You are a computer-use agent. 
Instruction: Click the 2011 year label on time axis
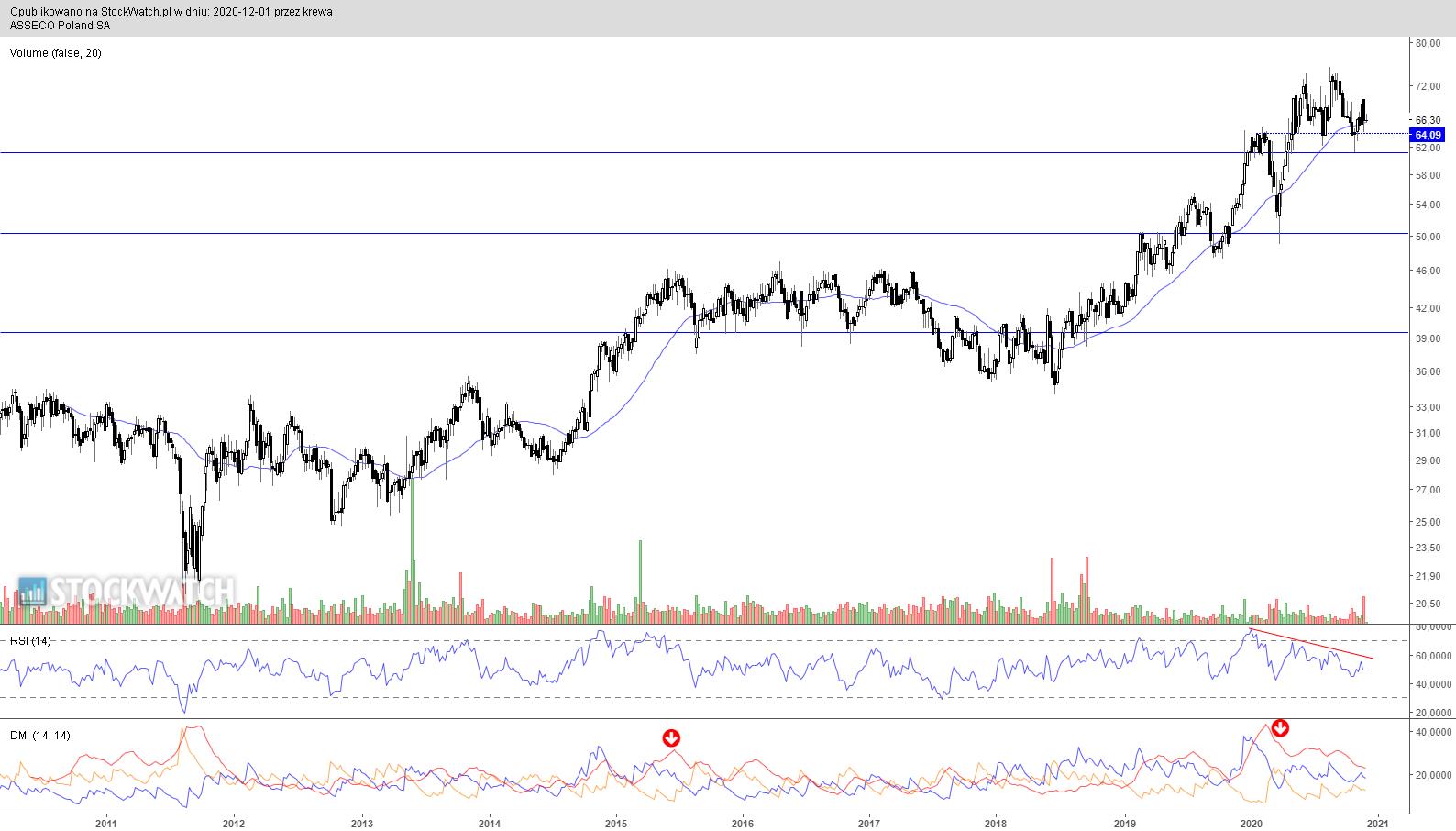[x=106, y=822]
